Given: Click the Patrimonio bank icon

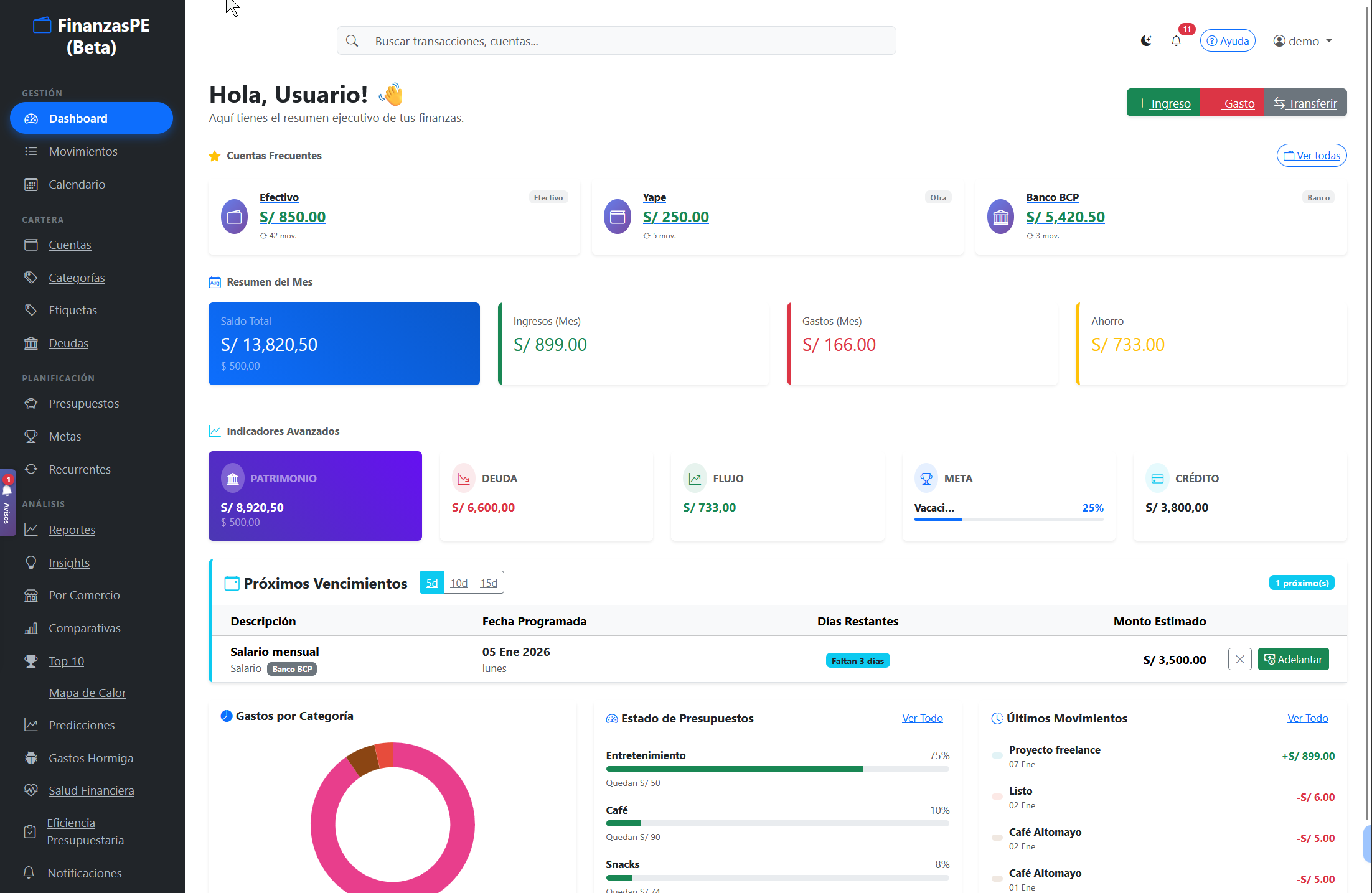Looking at the screenshot, I should click(x=233, y=478).
